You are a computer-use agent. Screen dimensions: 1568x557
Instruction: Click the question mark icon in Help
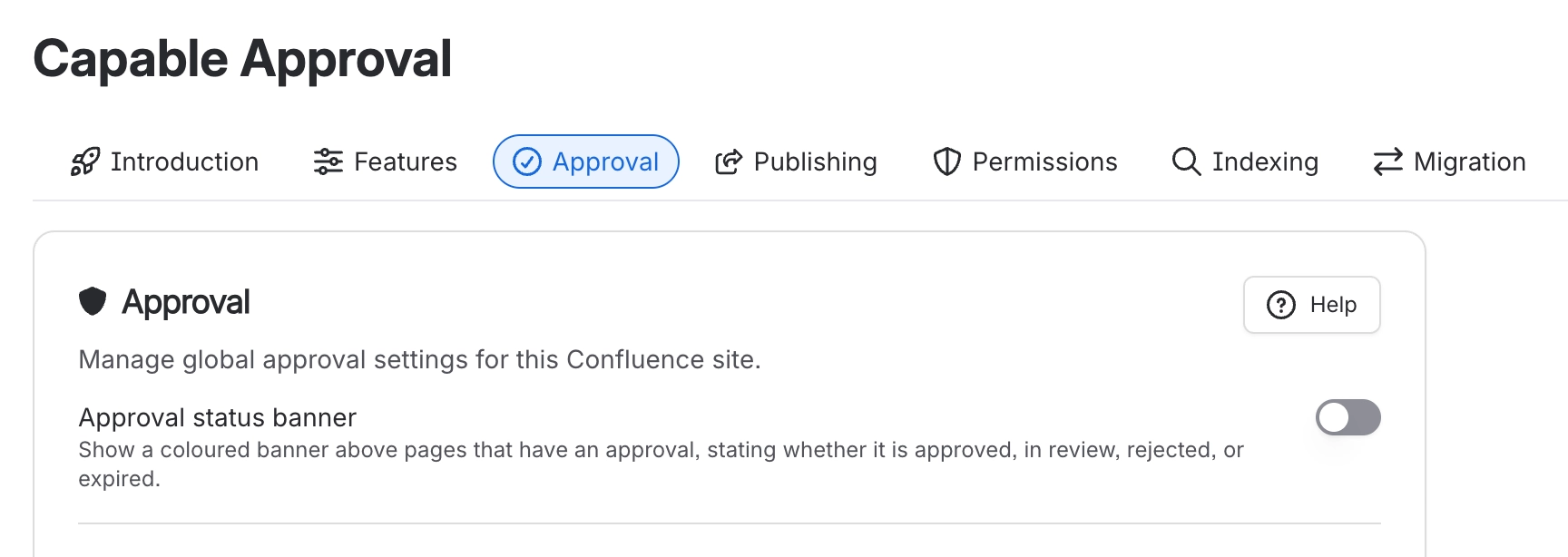click(1281, 305)
